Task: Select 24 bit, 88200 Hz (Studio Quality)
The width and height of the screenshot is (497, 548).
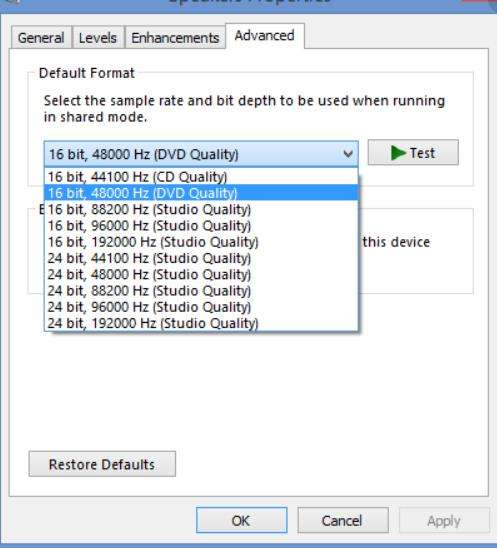Action: (x=201, y=291)
